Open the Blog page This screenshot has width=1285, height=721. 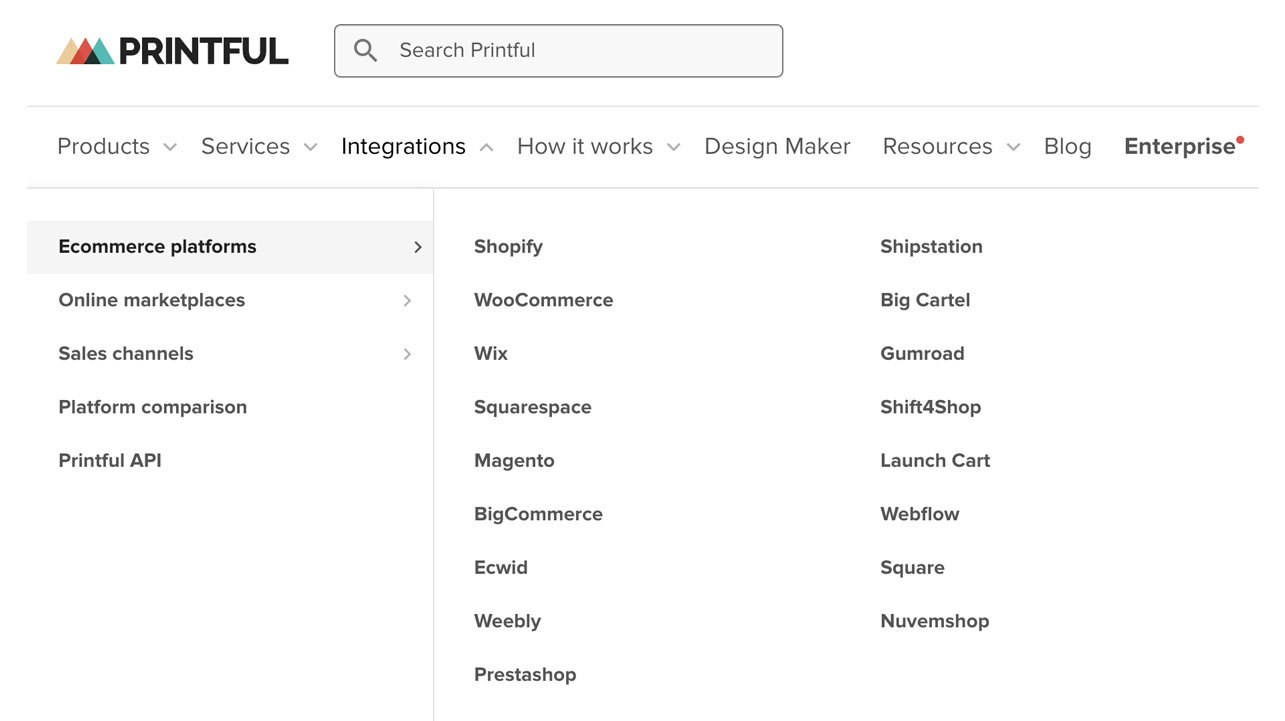[1067, 146]
